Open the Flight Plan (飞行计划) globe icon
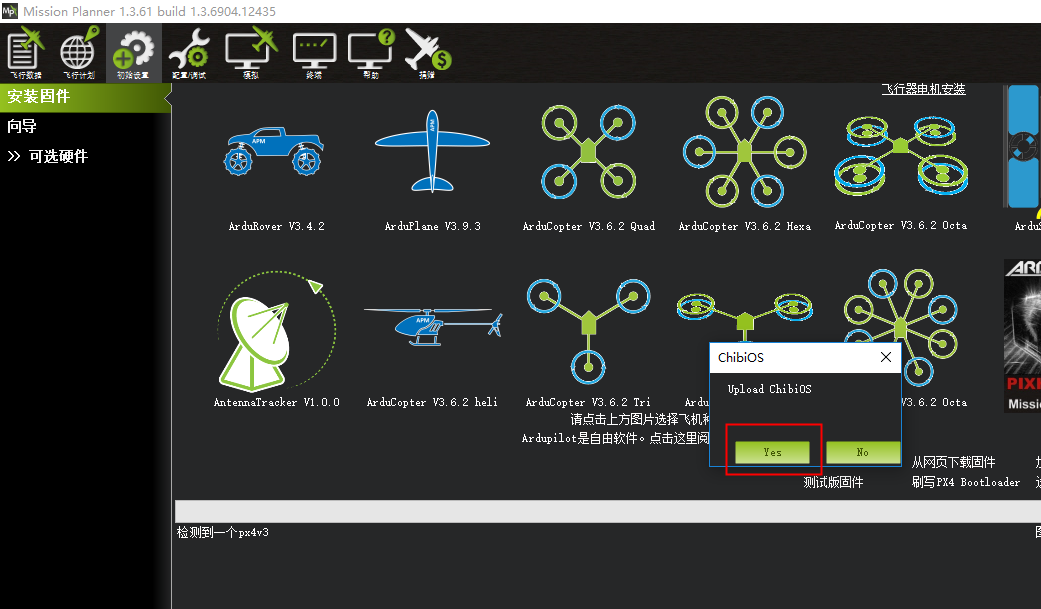The width and height of the screenshot is (1041, 609). (x=78, y=52)
